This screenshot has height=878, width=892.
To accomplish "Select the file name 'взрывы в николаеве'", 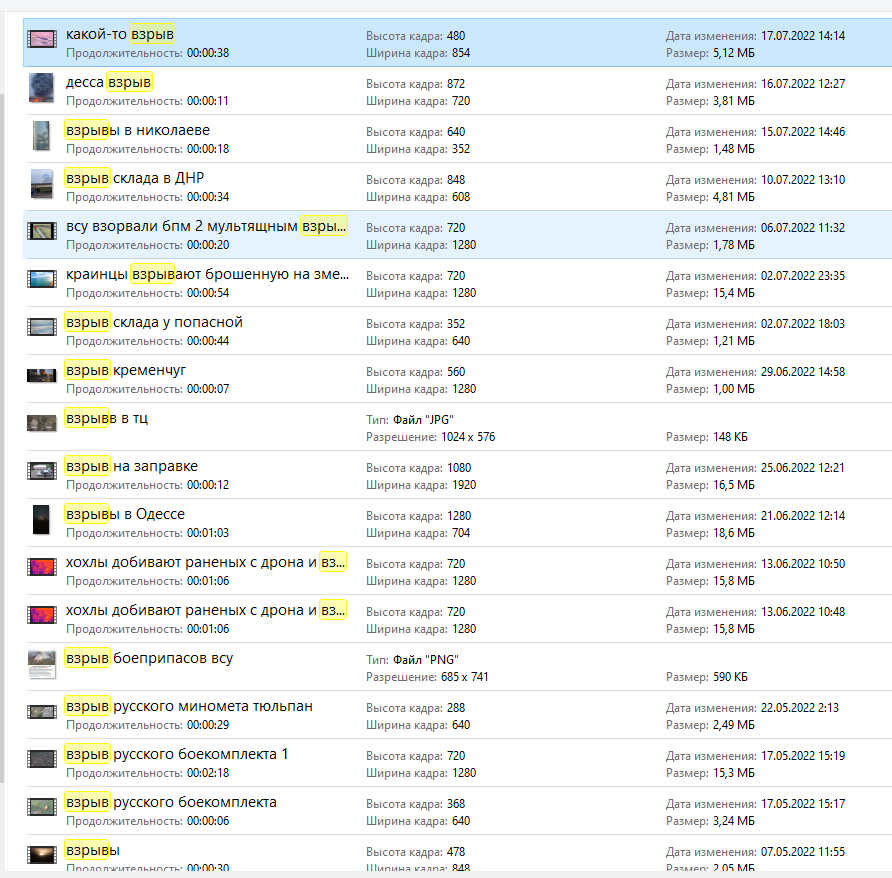I will click(x=138, y=130).
